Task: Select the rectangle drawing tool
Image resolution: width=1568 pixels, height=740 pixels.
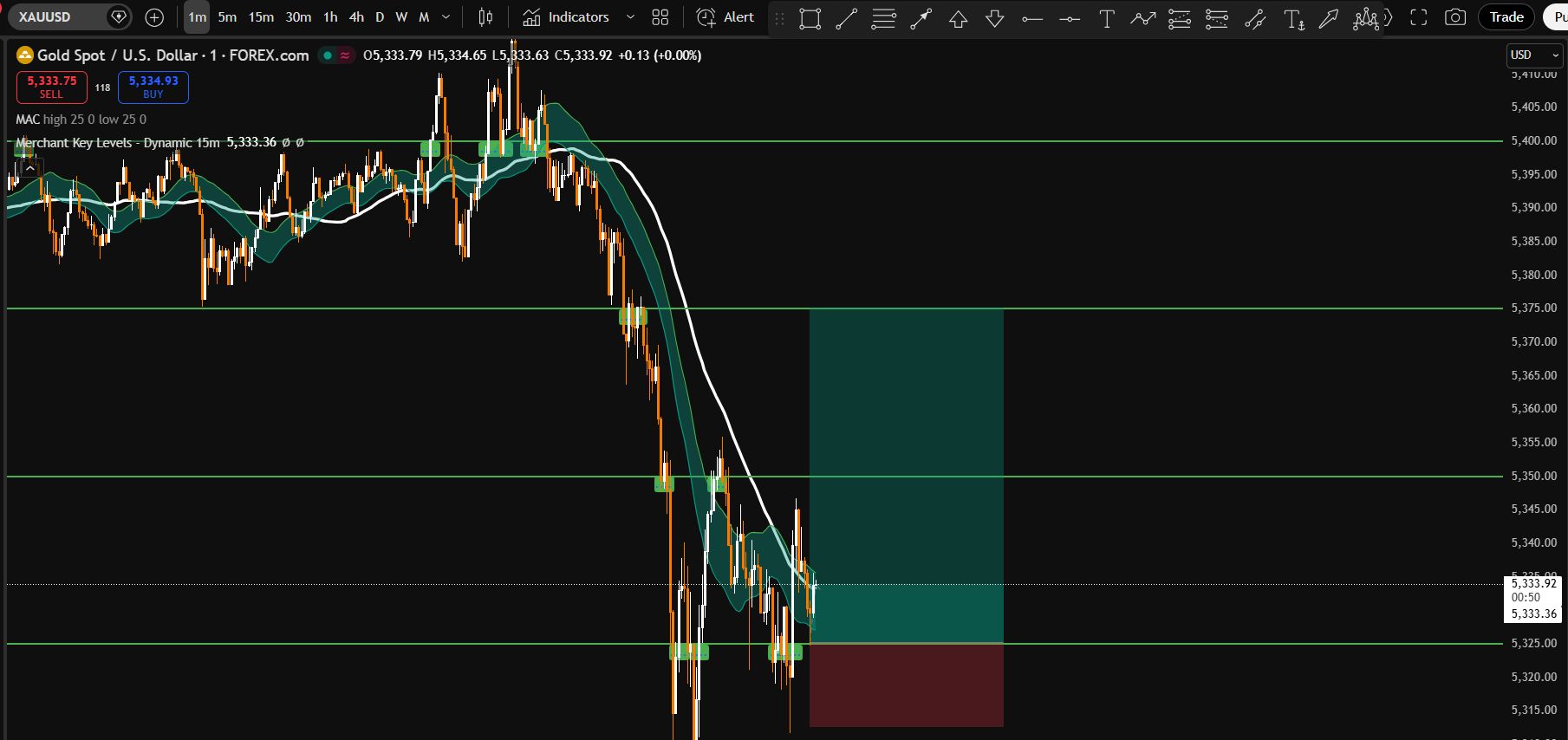Action: point(810,18)
